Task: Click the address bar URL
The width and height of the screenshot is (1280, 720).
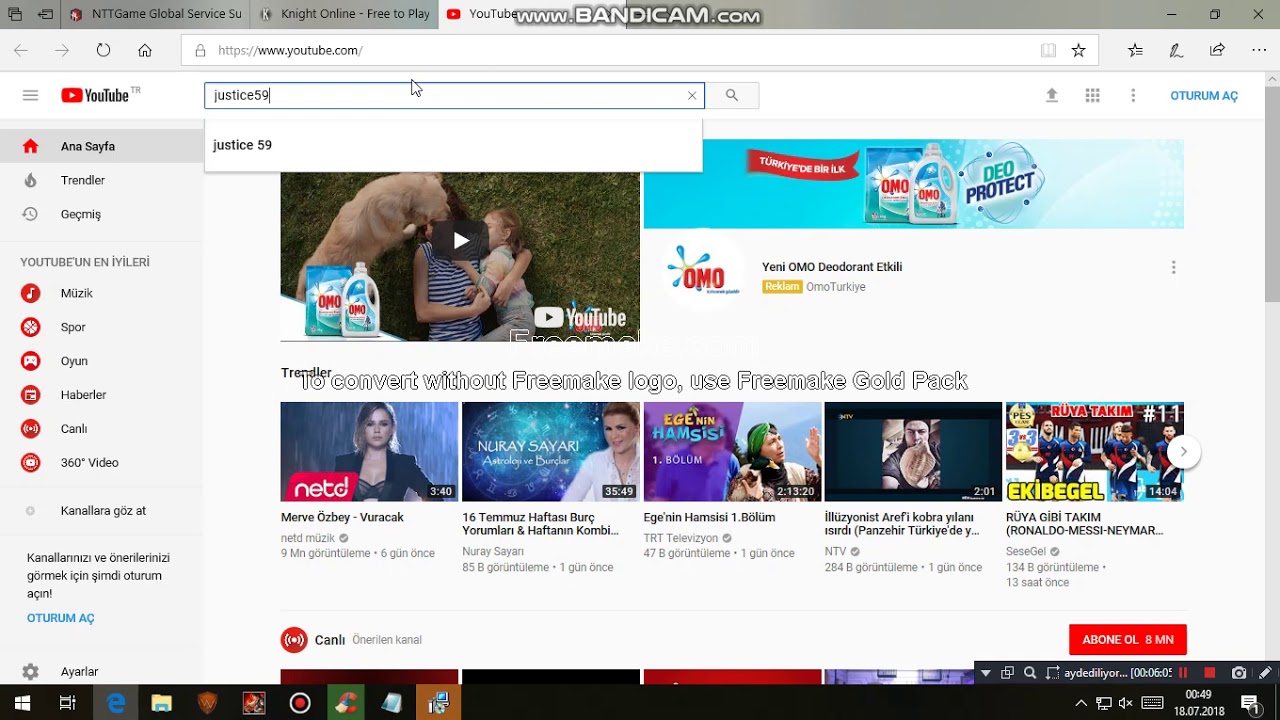Action: [290, 50]
